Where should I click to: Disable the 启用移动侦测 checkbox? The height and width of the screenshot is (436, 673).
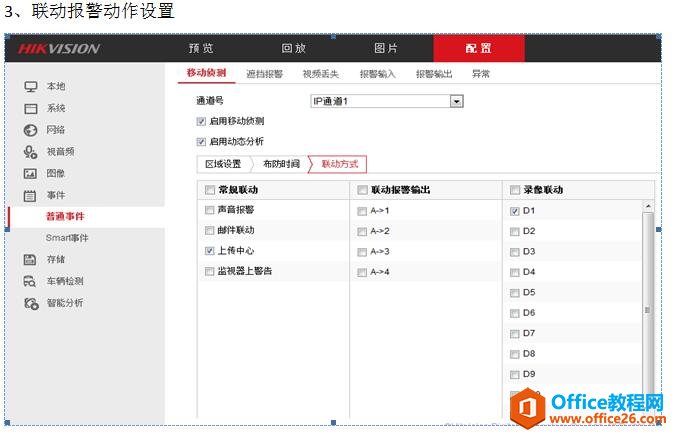click(x=201, y=121)
